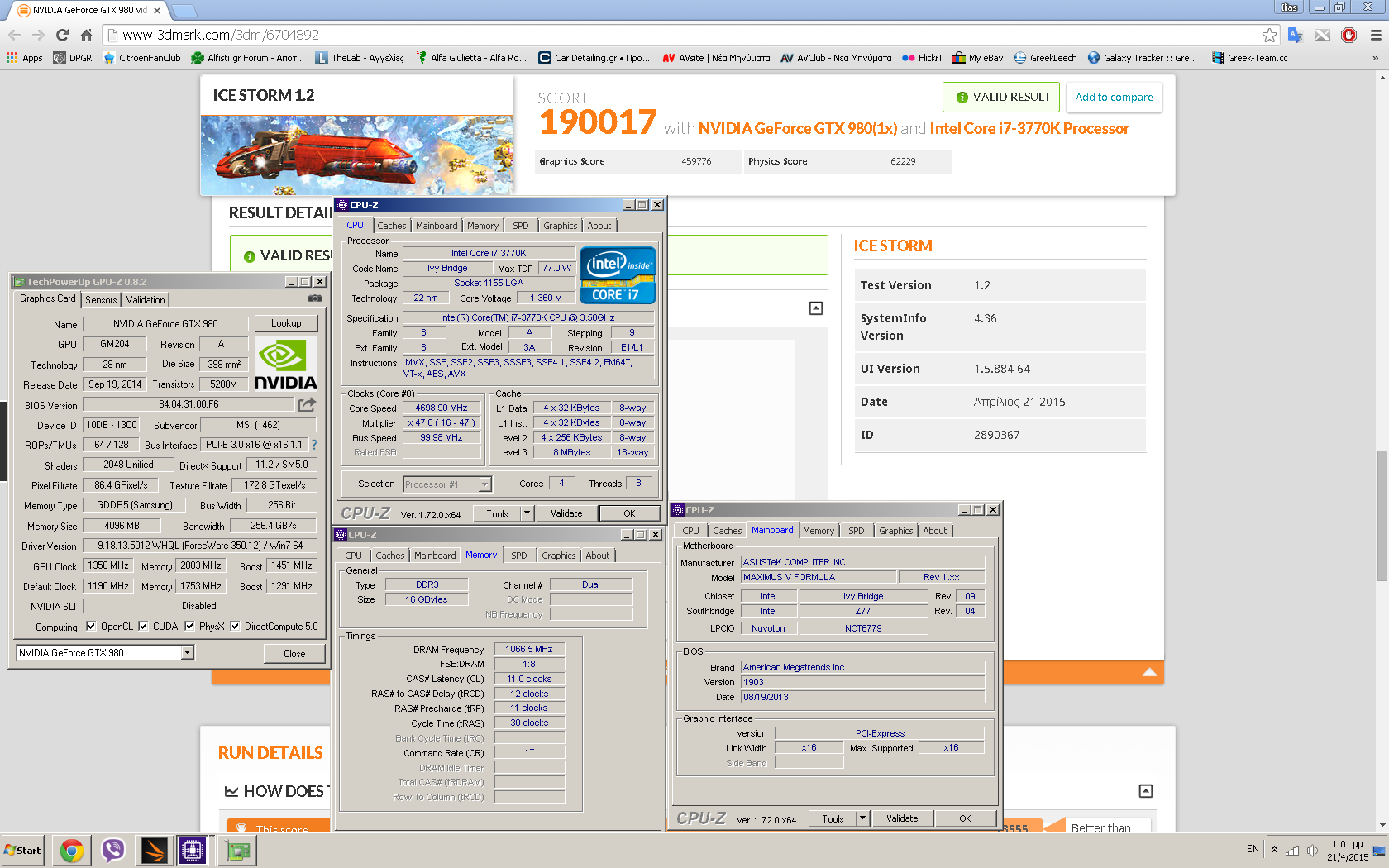1389x868 pixels.
Task: Show hidden tray icons arrow
Action: 1274,850
